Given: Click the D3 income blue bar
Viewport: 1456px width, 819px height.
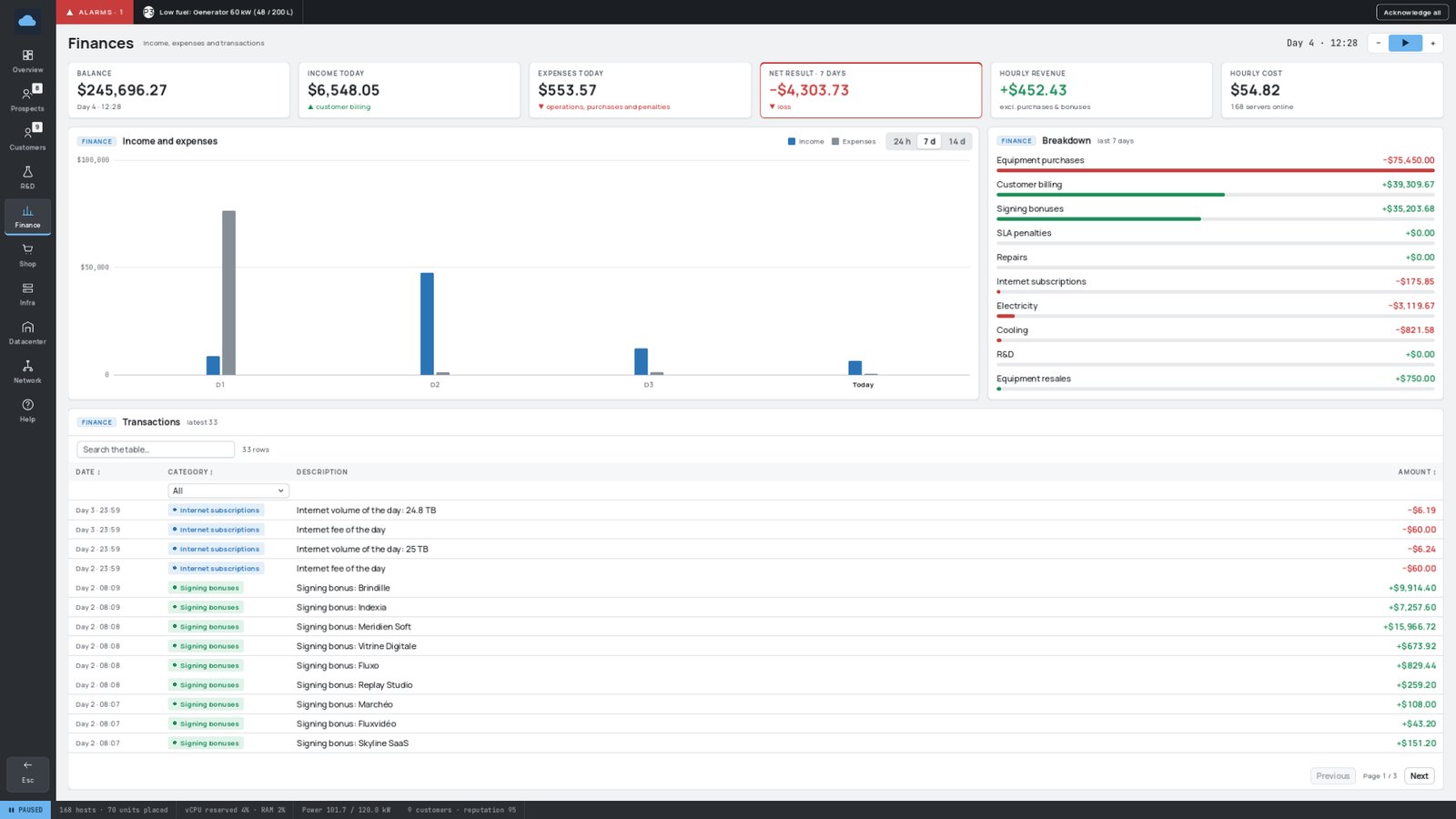Looking at the screenshot, I should (x=642, y=361).
